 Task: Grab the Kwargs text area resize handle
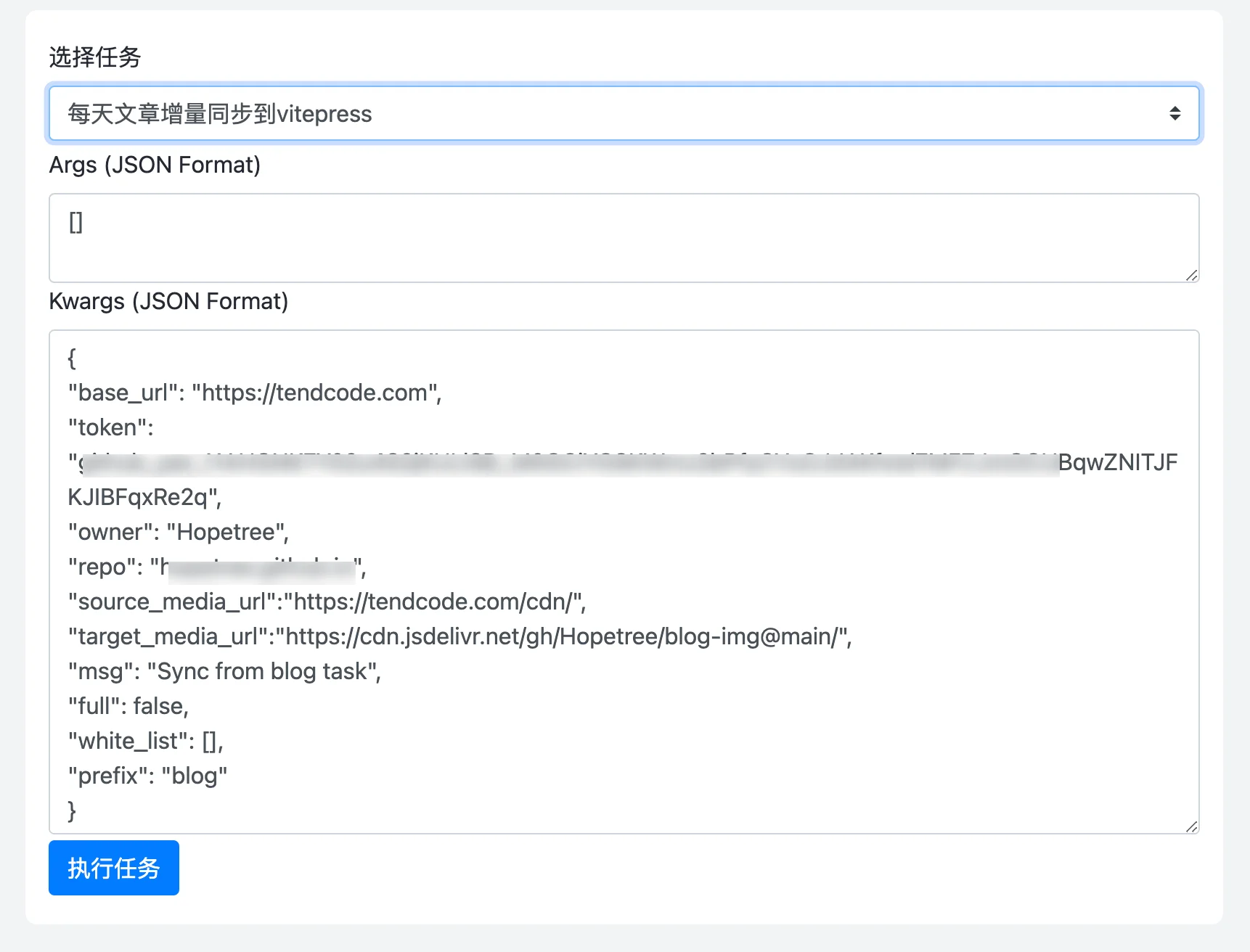point(1191,826)
